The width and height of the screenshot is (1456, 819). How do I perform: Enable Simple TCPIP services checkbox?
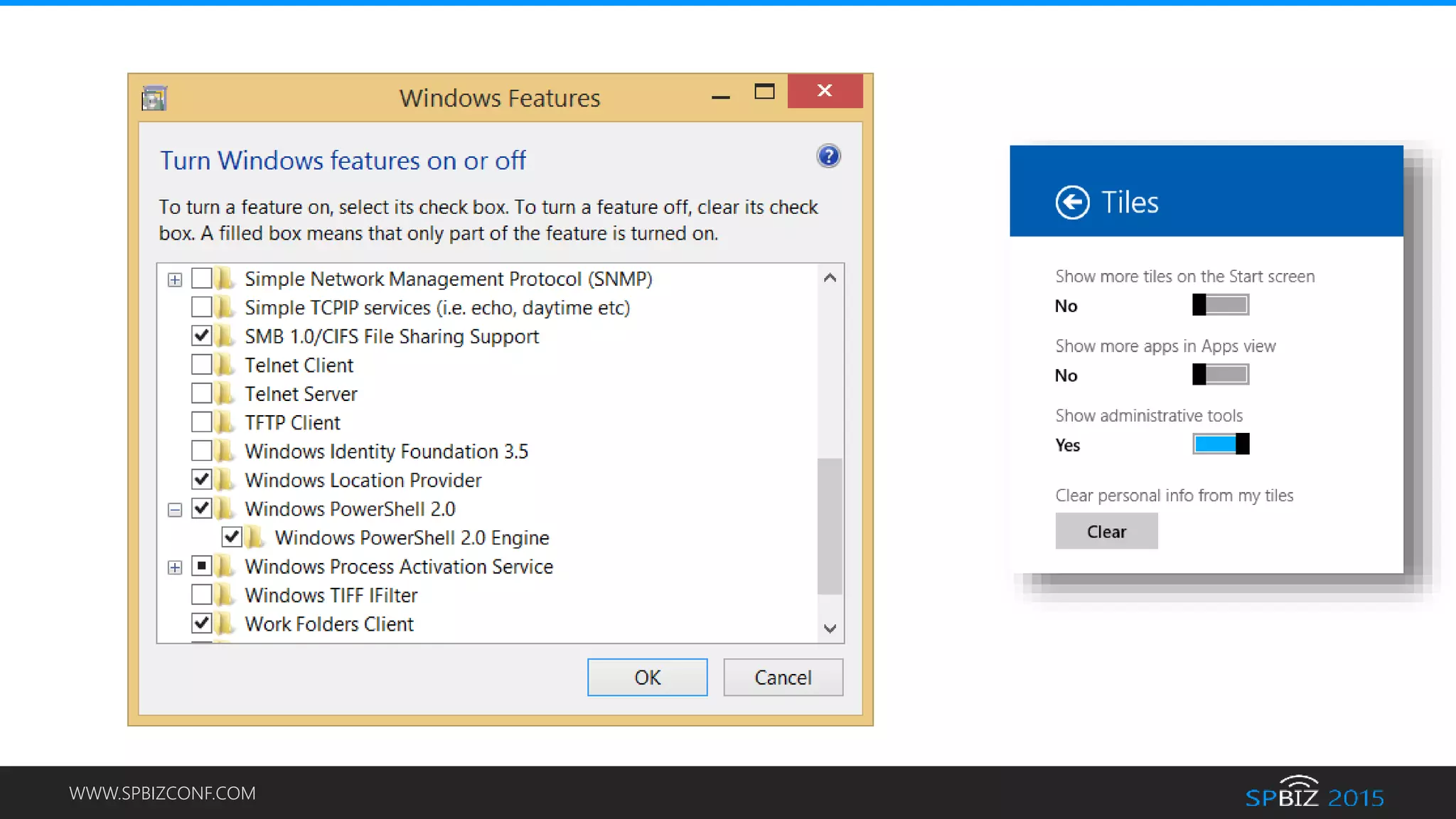(202, 307)
